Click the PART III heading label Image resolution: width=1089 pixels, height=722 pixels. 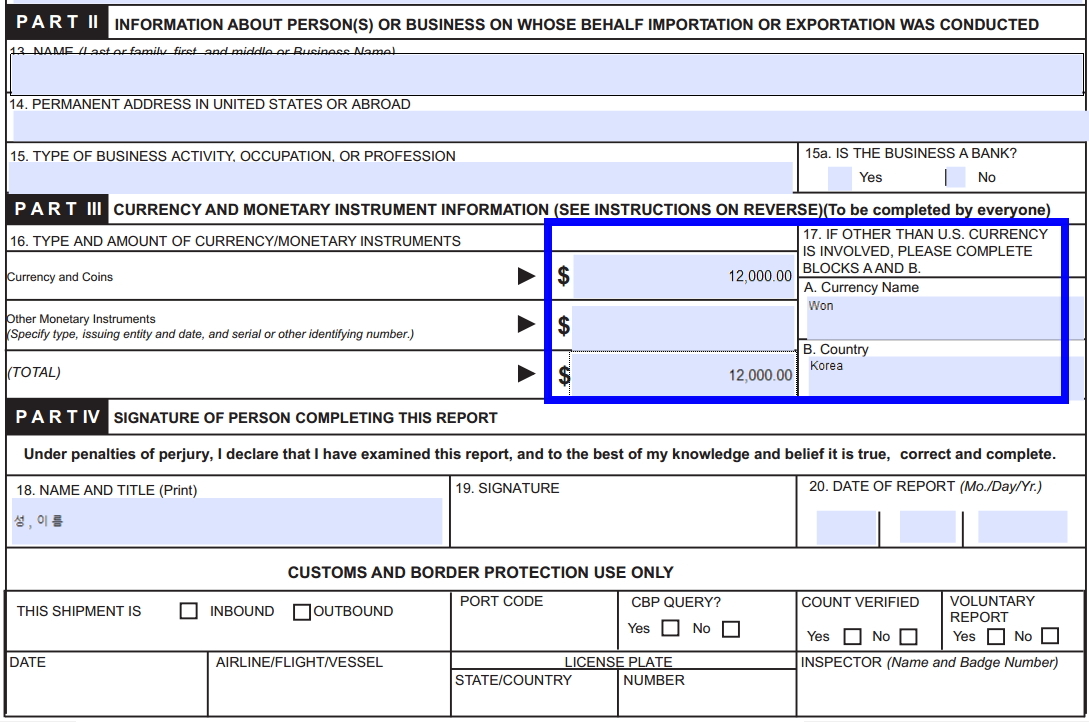58,209
